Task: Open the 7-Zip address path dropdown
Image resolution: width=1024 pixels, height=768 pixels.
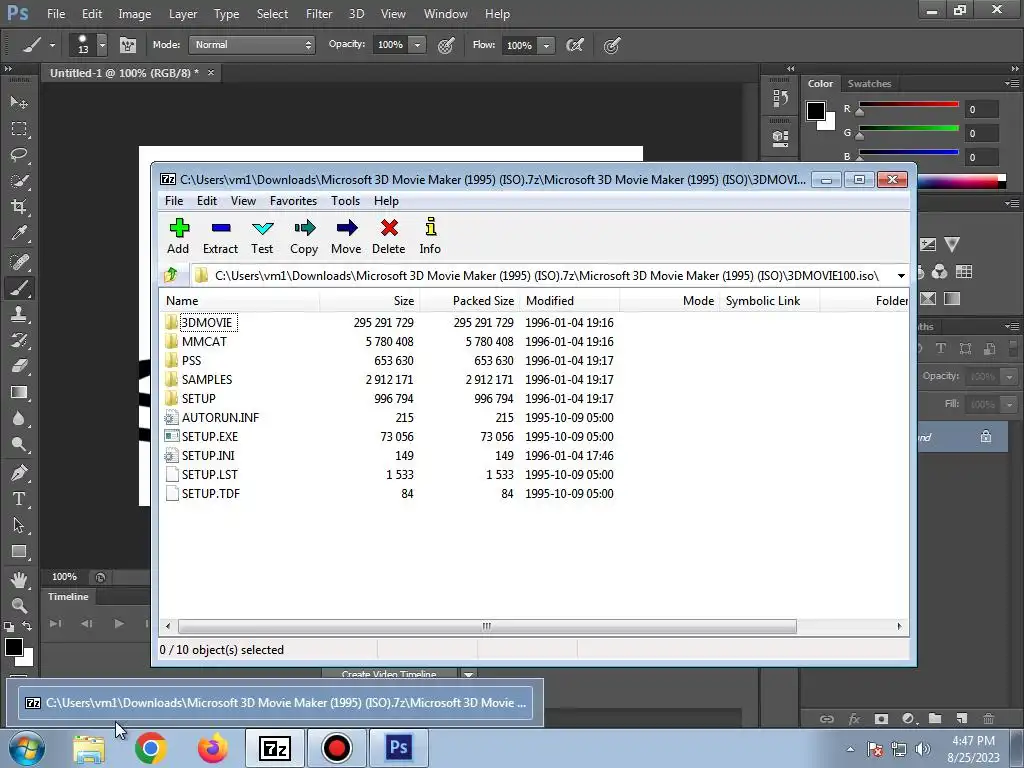Action: (901, 276)
